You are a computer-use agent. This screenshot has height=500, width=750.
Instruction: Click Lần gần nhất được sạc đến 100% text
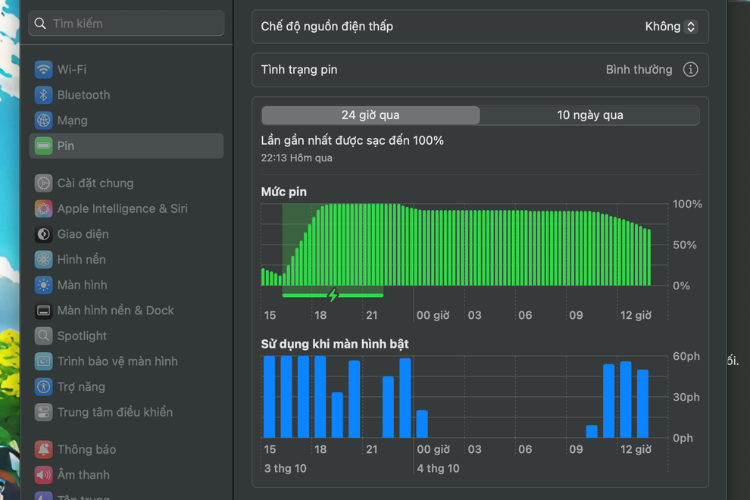[352, 141]
